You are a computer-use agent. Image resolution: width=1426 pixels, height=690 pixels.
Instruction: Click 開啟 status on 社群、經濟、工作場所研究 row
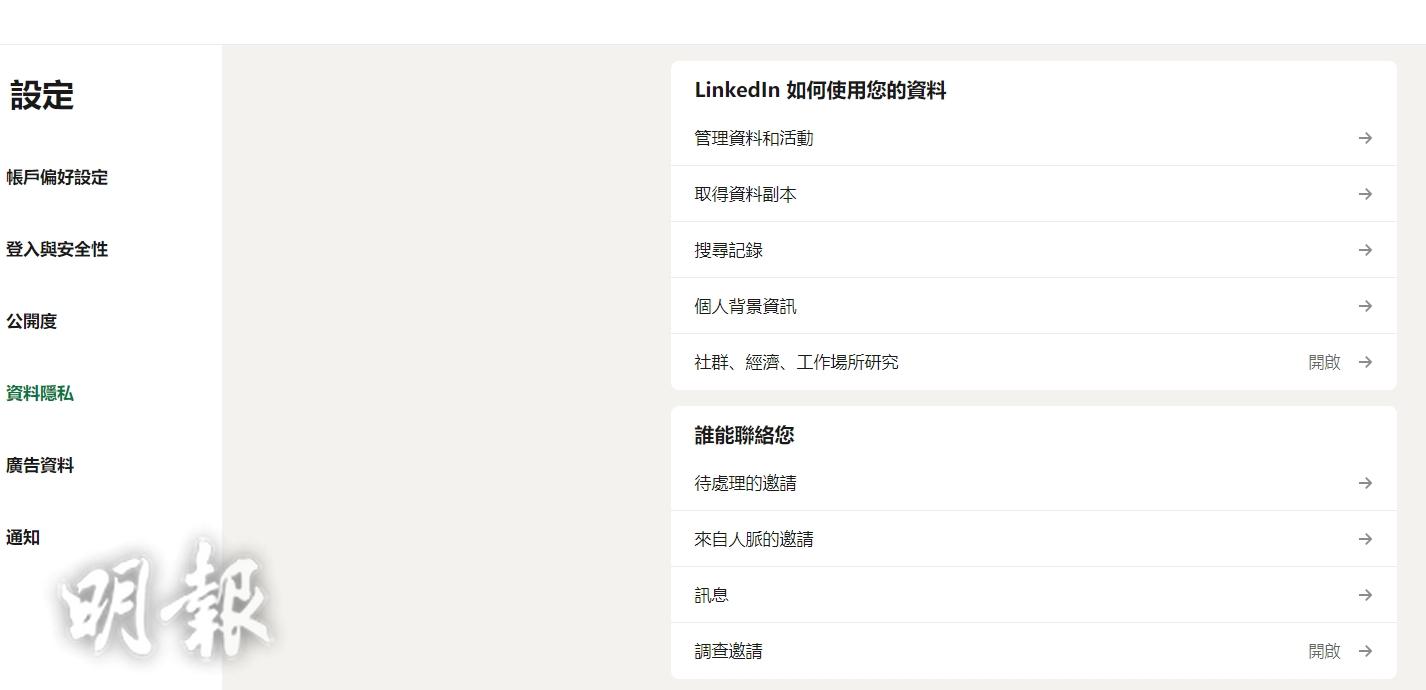1324,362
